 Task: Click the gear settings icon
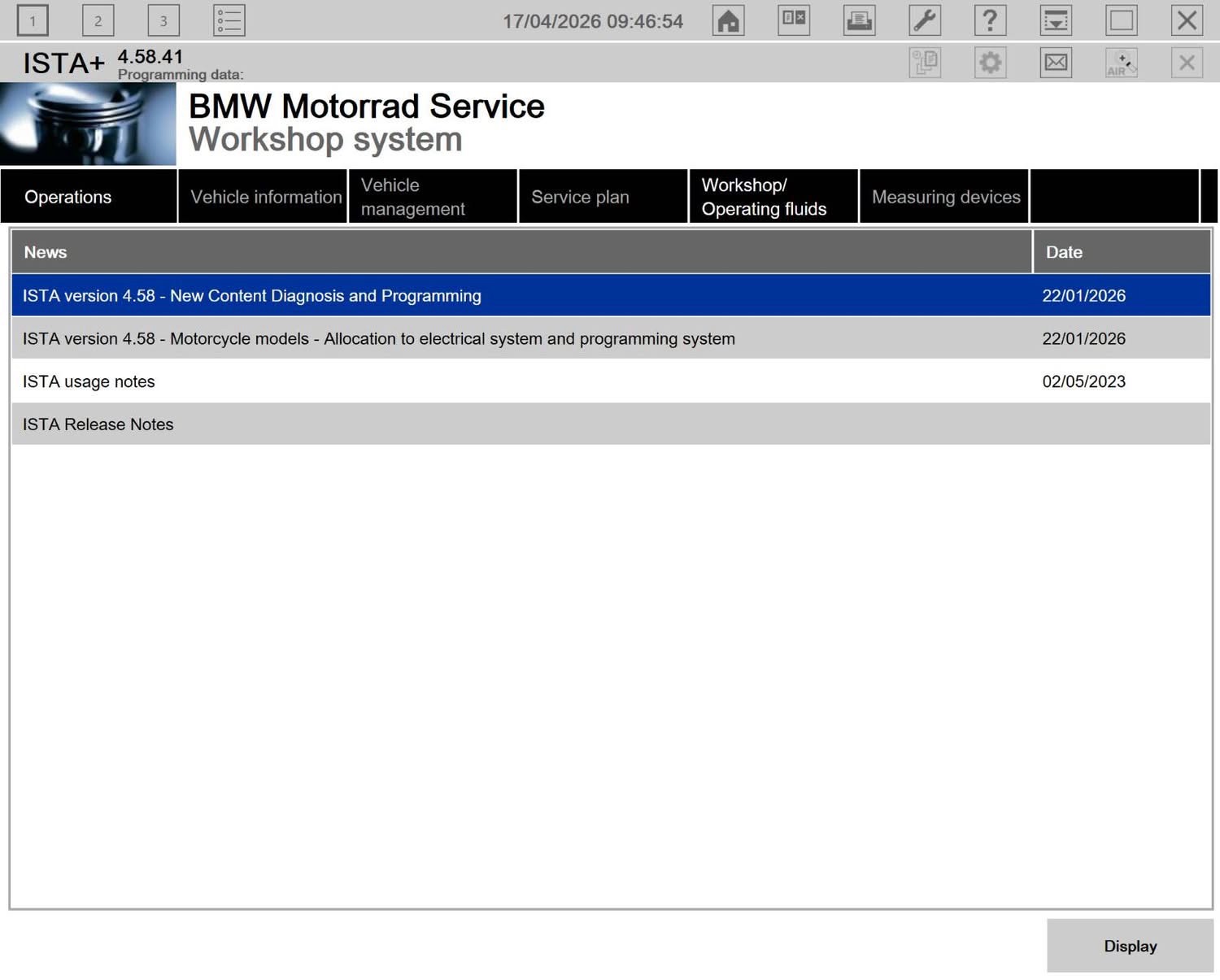coord(990,63)
